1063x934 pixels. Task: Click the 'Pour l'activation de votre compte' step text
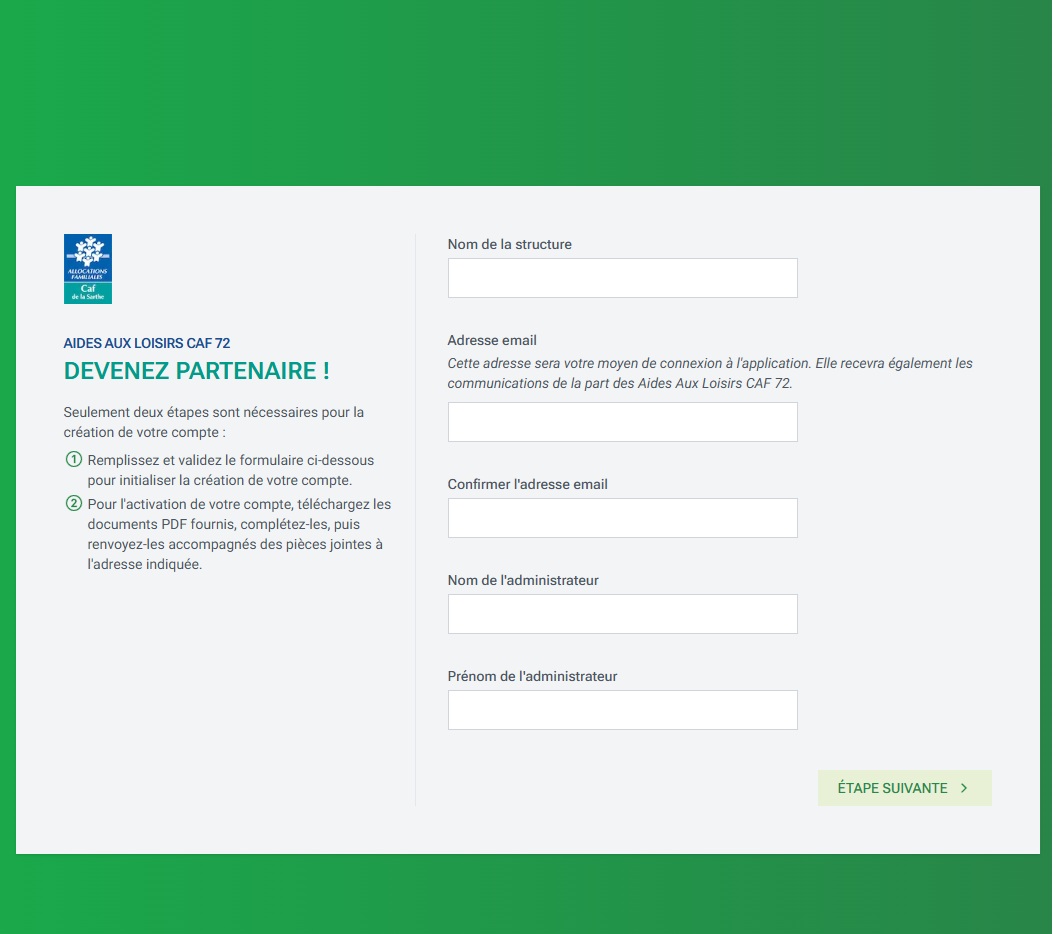[238, 534]
